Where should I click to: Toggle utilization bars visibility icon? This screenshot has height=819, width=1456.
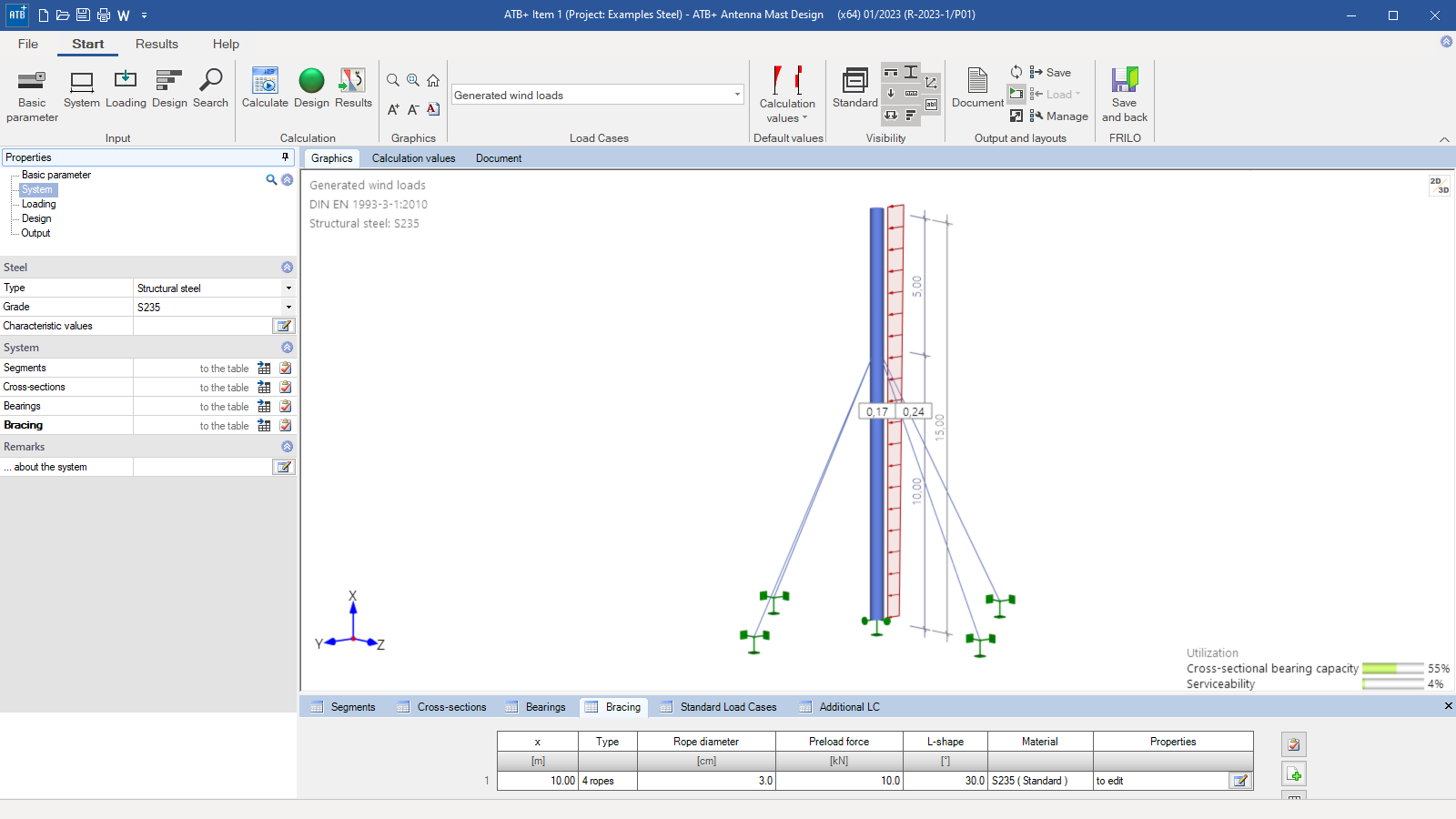pyautogui.click(x=911, y=116)
